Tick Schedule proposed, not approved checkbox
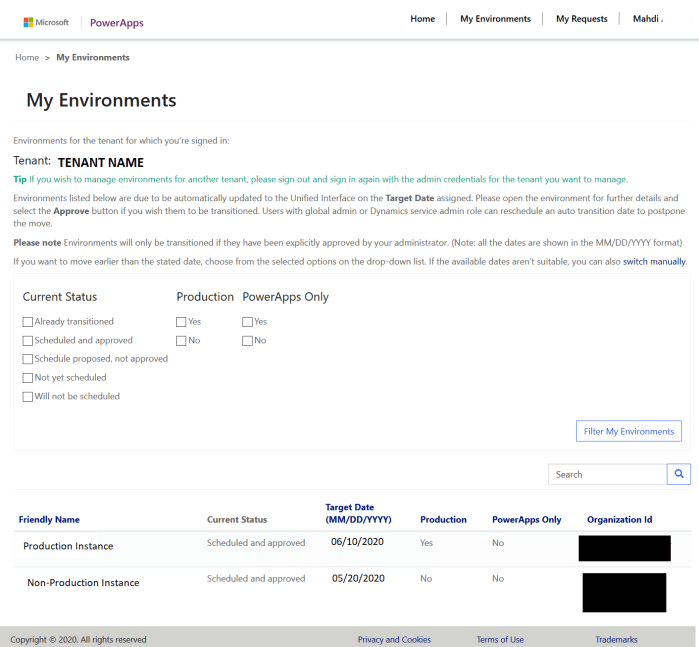The image size is (699, 647). (x=28, y=359)
